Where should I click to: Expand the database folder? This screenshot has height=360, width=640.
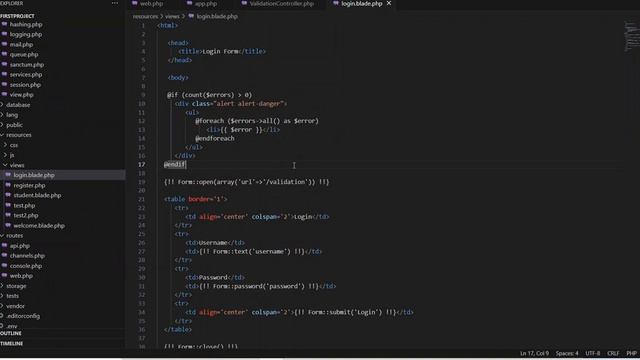coord(18,105)
